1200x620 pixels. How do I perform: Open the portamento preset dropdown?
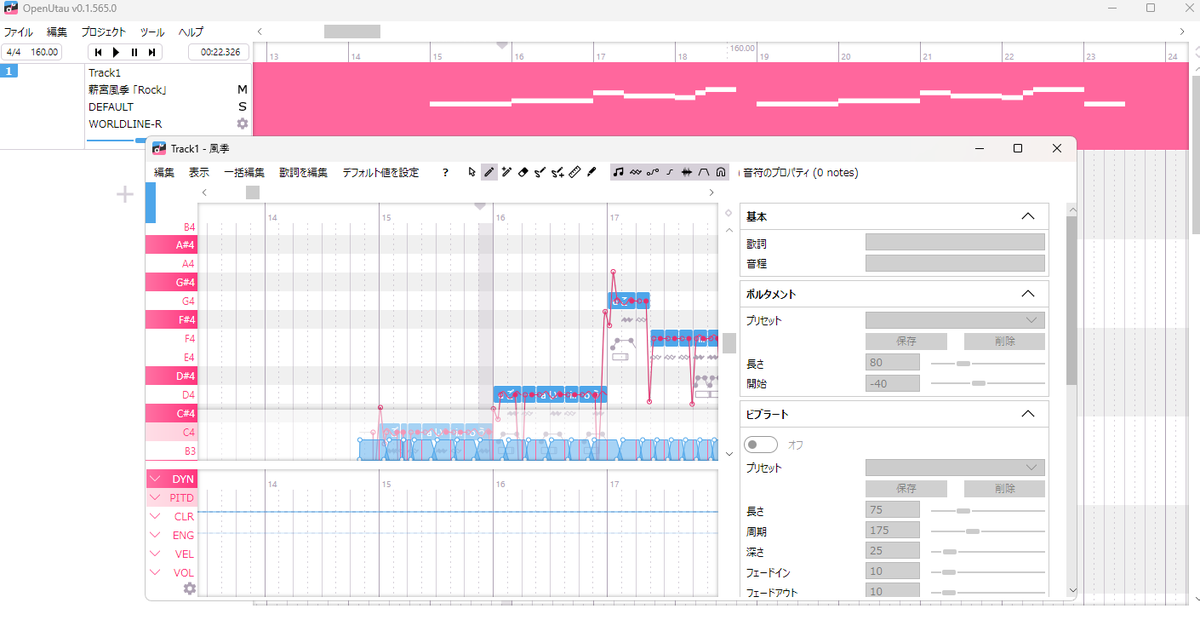[955, 320]
